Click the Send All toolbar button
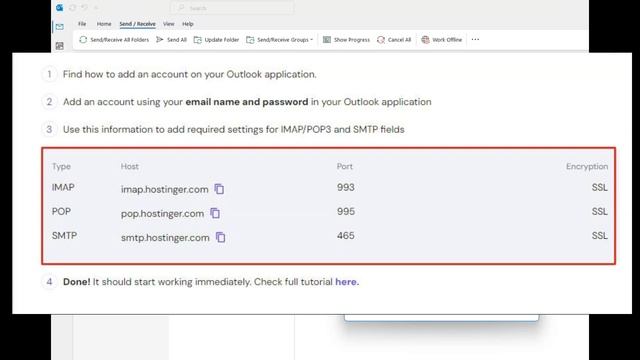This screenshot has width=640, height=360. [x=171, y=40]
